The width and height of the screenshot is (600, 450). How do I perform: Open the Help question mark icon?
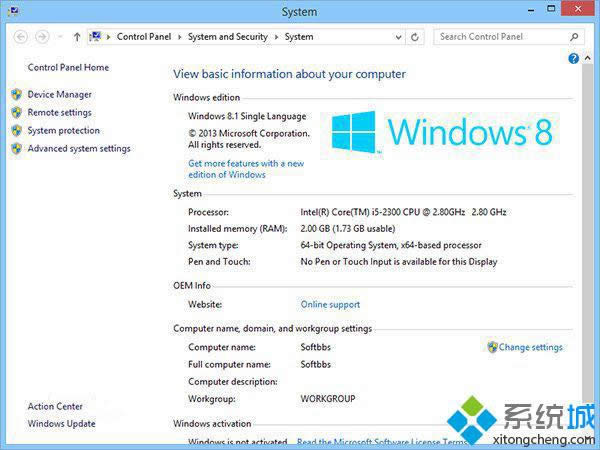pos(573,59)
